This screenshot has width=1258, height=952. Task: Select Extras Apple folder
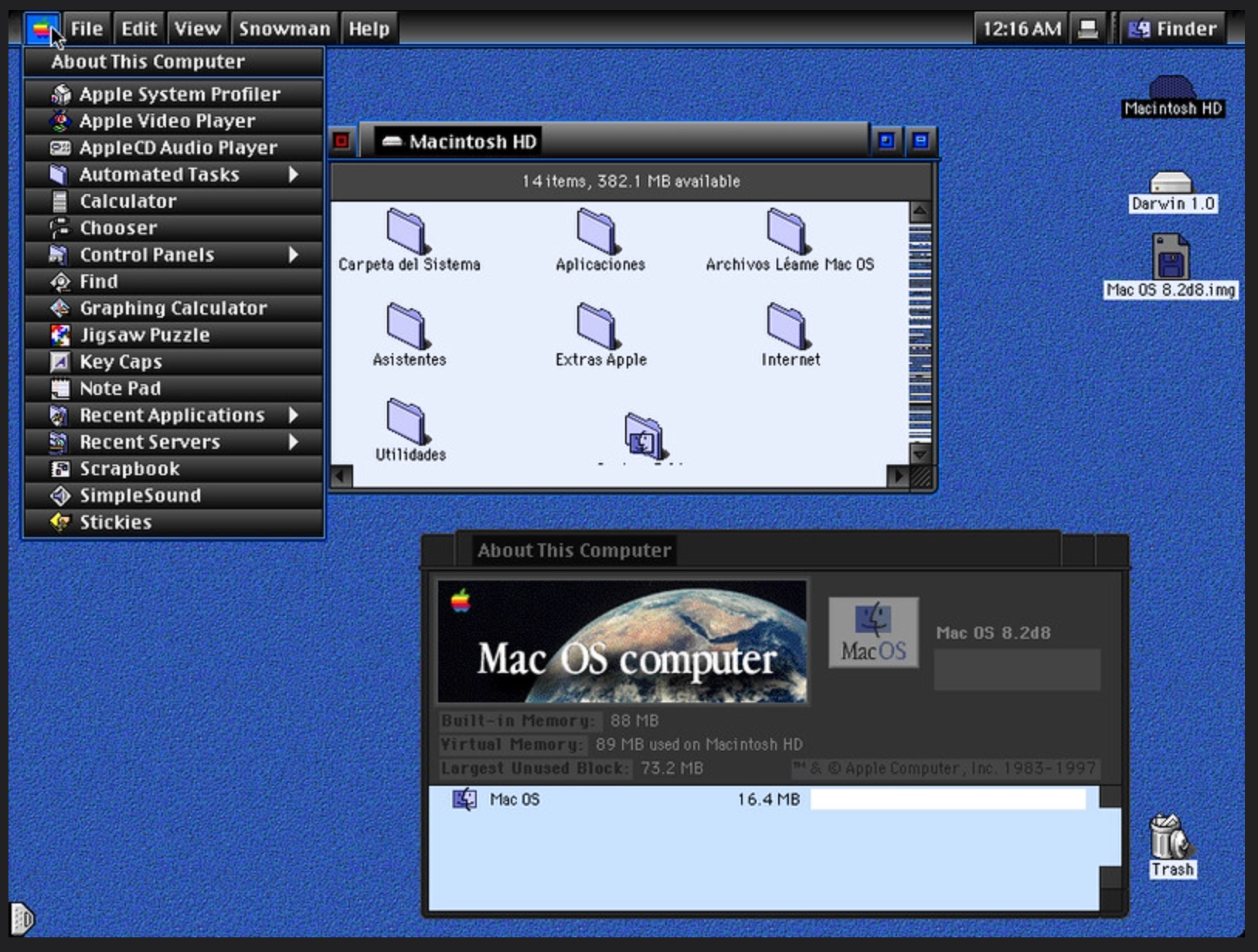pos(600,335)
